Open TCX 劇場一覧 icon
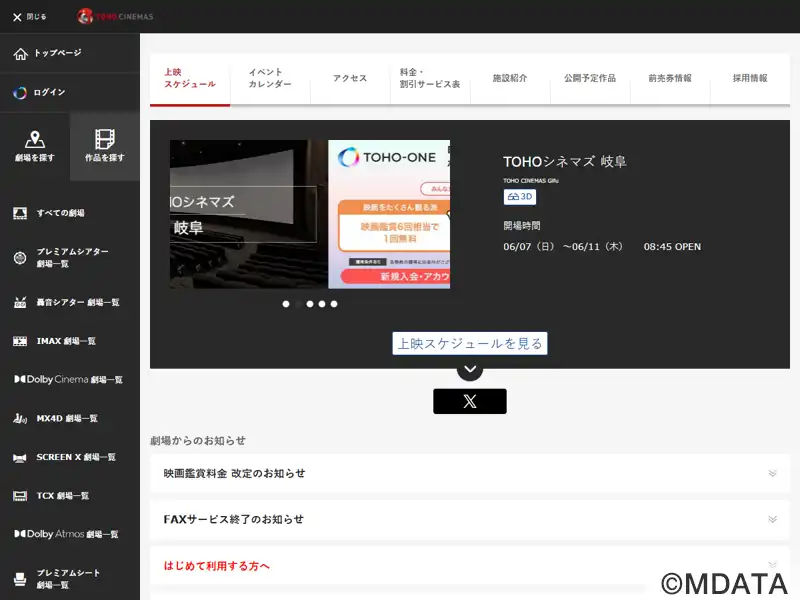Image resolution: width=800 pixels, height=600 pixels. 20,496
